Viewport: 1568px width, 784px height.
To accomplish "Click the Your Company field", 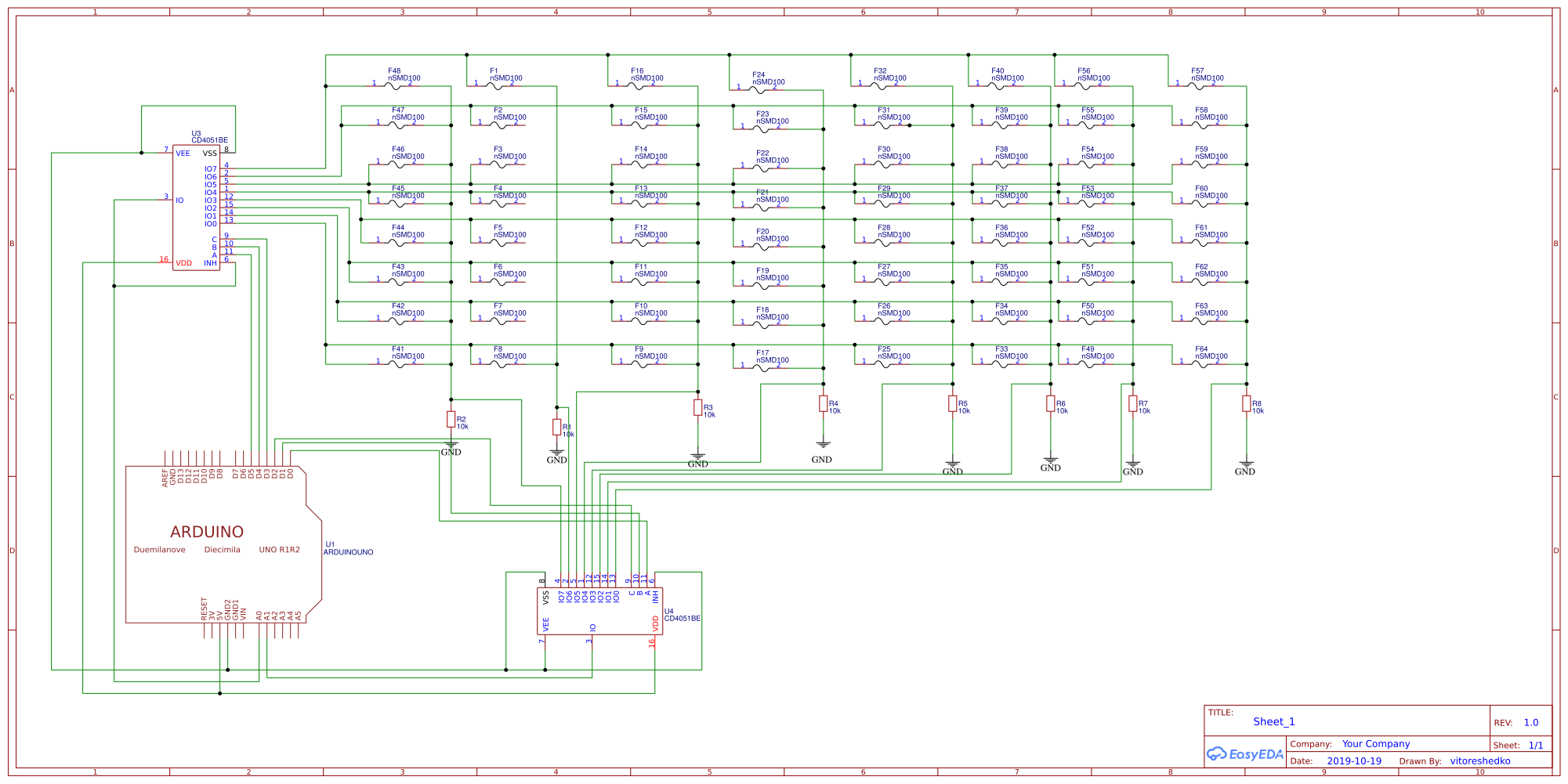I will click(1375, 743).
